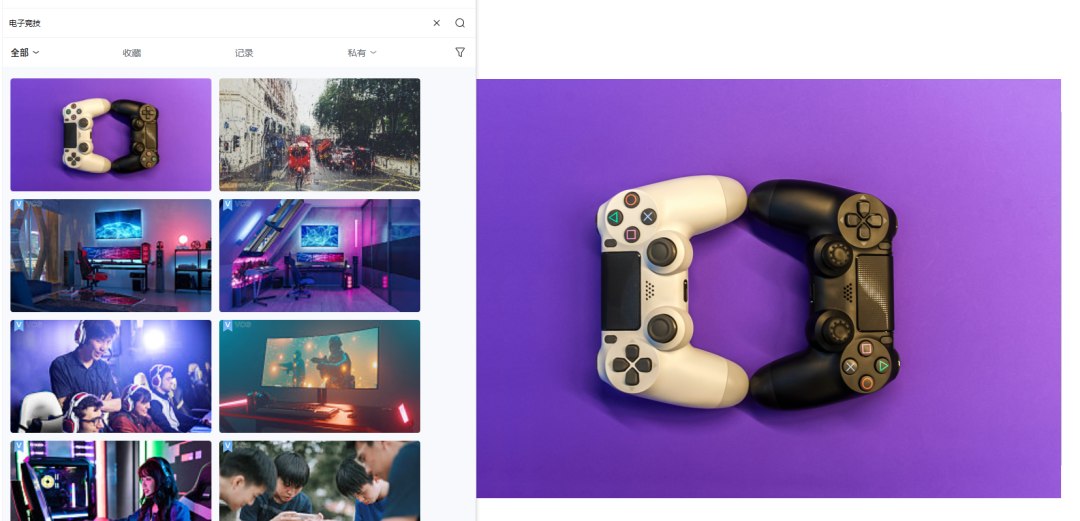Viewport: 1080px width, 521px height.
Task: Click the VCG badge on the attic gaming room thumbnail
Action: pos(227,205)
